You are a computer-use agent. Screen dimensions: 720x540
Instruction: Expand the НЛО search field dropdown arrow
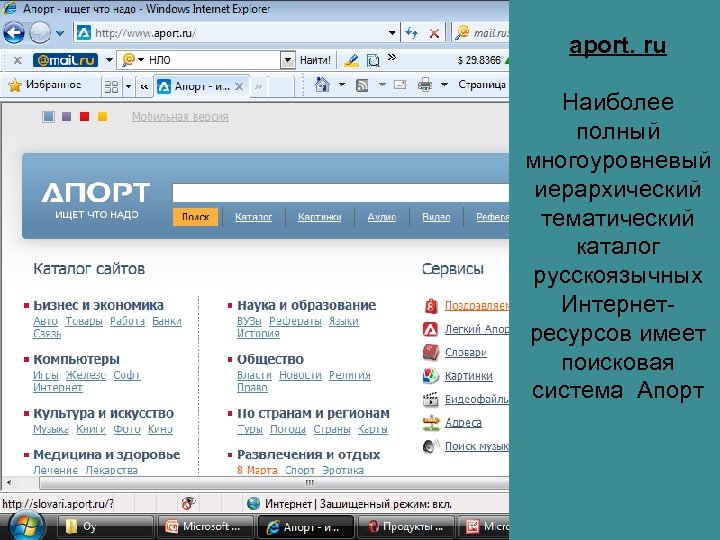pyautogui.click(x=287, y=60)
